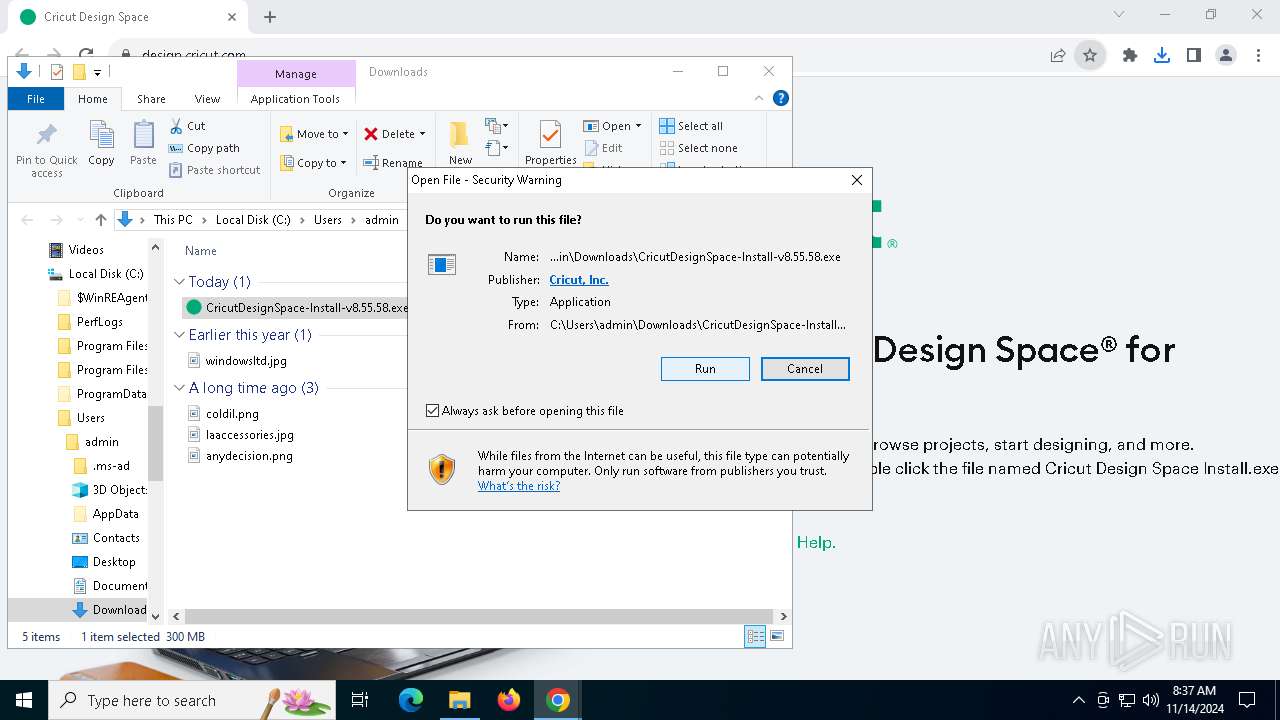Click Properties icon in quick access toolbar
The width and height of the screenshot is (1280, 720).
[x=56, y=72]
